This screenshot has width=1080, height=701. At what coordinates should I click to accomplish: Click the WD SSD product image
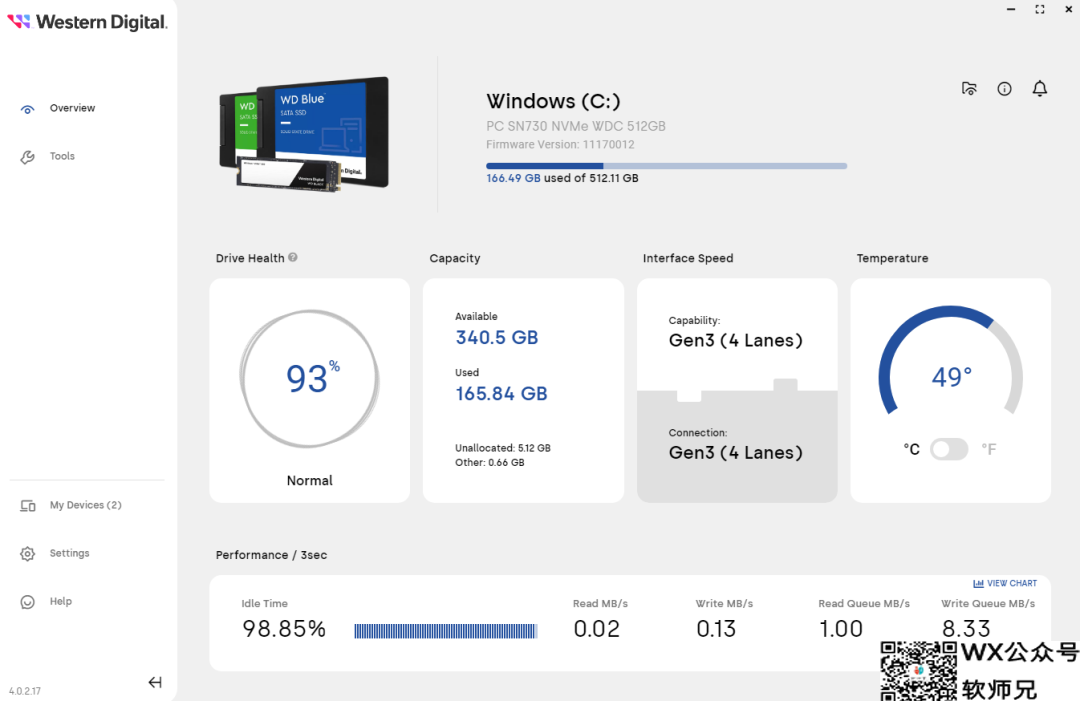coord(304,134)
